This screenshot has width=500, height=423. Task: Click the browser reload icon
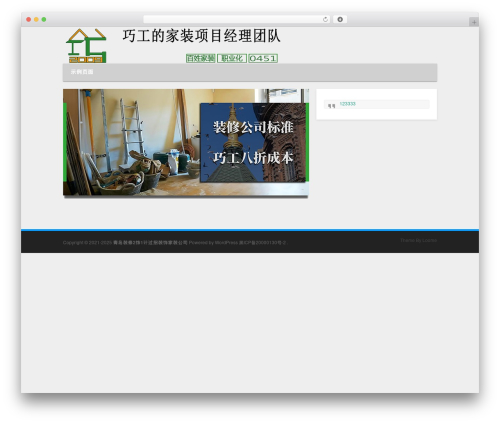tap(325, 20)
